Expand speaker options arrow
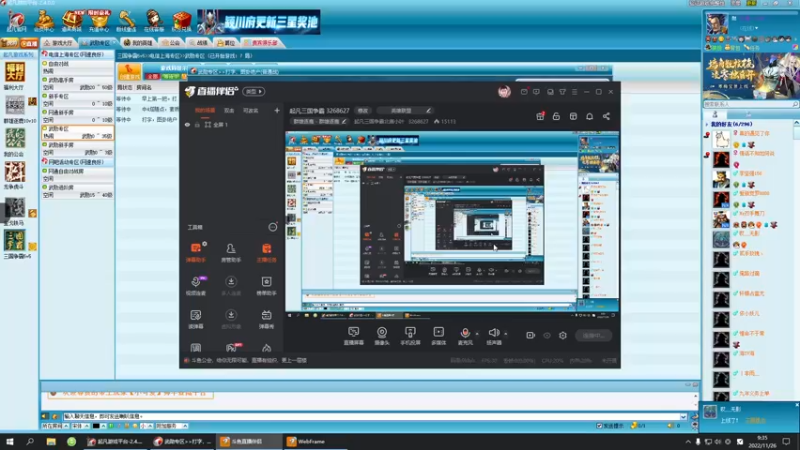 tap(506, 334)
